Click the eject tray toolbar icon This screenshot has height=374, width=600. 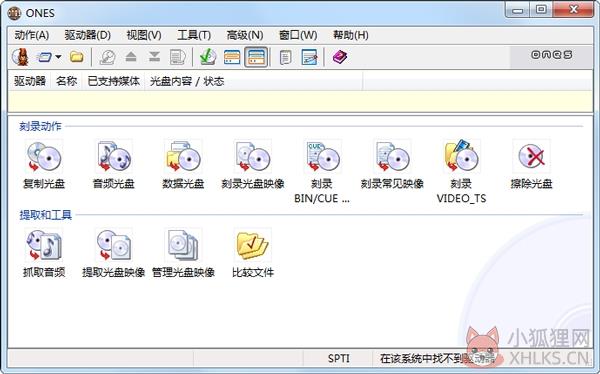point(131,57)
